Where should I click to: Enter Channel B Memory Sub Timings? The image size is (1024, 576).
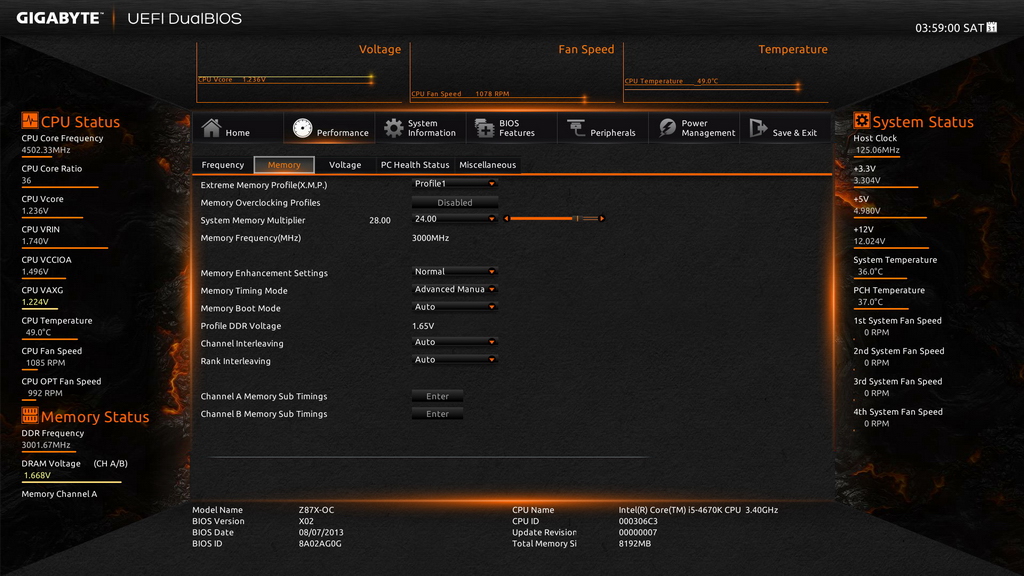438,414
